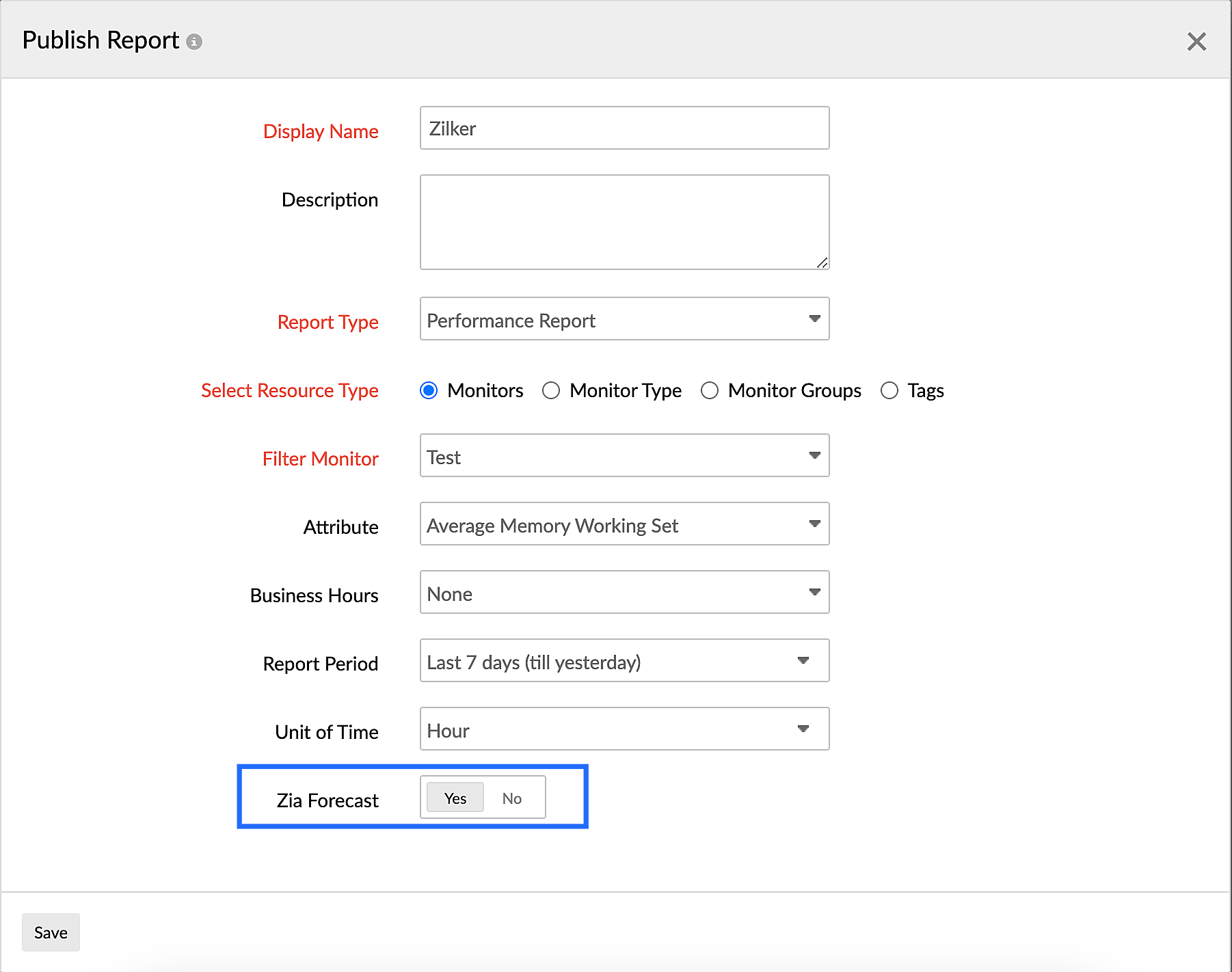Viewport: 1232px width, 972px height.
Task: Open the Unit of Time dropdown
Action: 624,729
